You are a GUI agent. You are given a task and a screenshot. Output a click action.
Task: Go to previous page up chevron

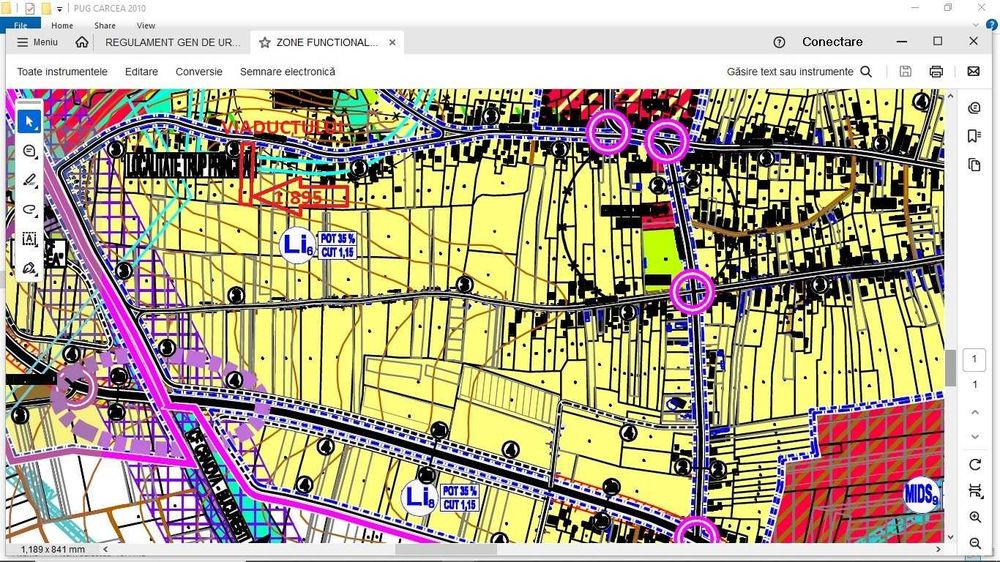[974, 413]
